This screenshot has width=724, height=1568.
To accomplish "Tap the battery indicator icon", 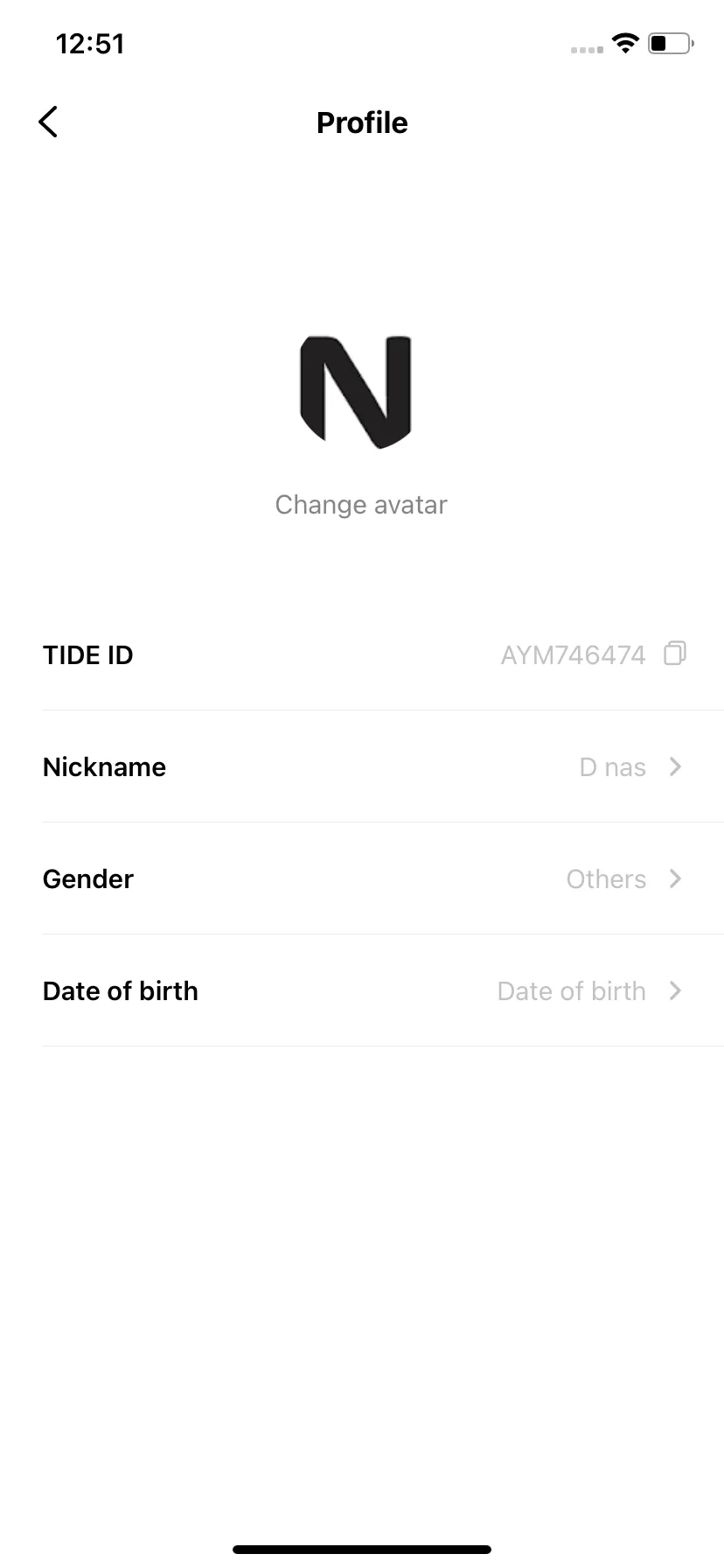I will coord(671,43).
